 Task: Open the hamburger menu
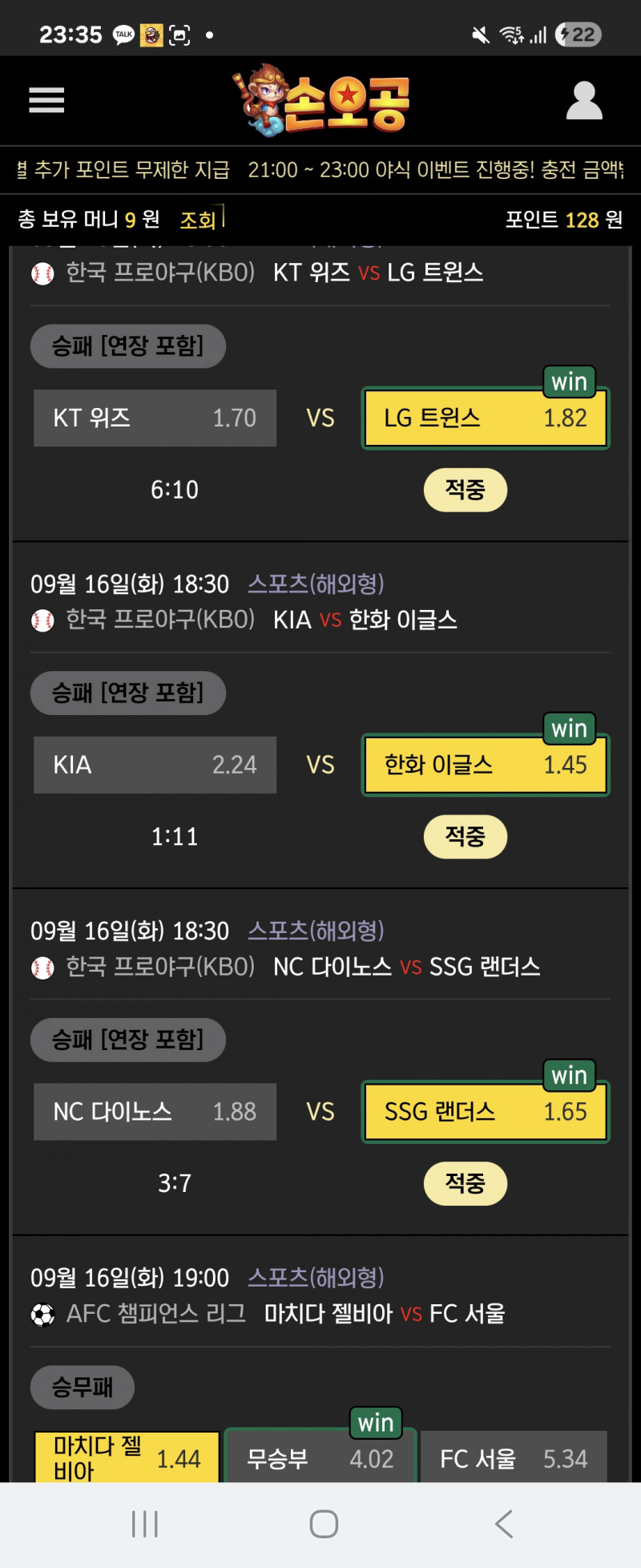pos(46,100)
